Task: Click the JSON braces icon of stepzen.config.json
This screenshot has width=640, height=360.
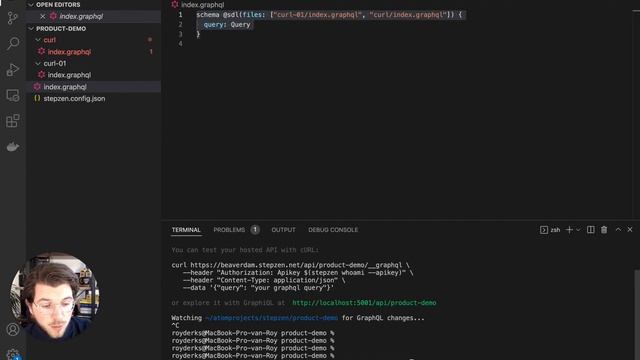Action: tap(37, 98)
